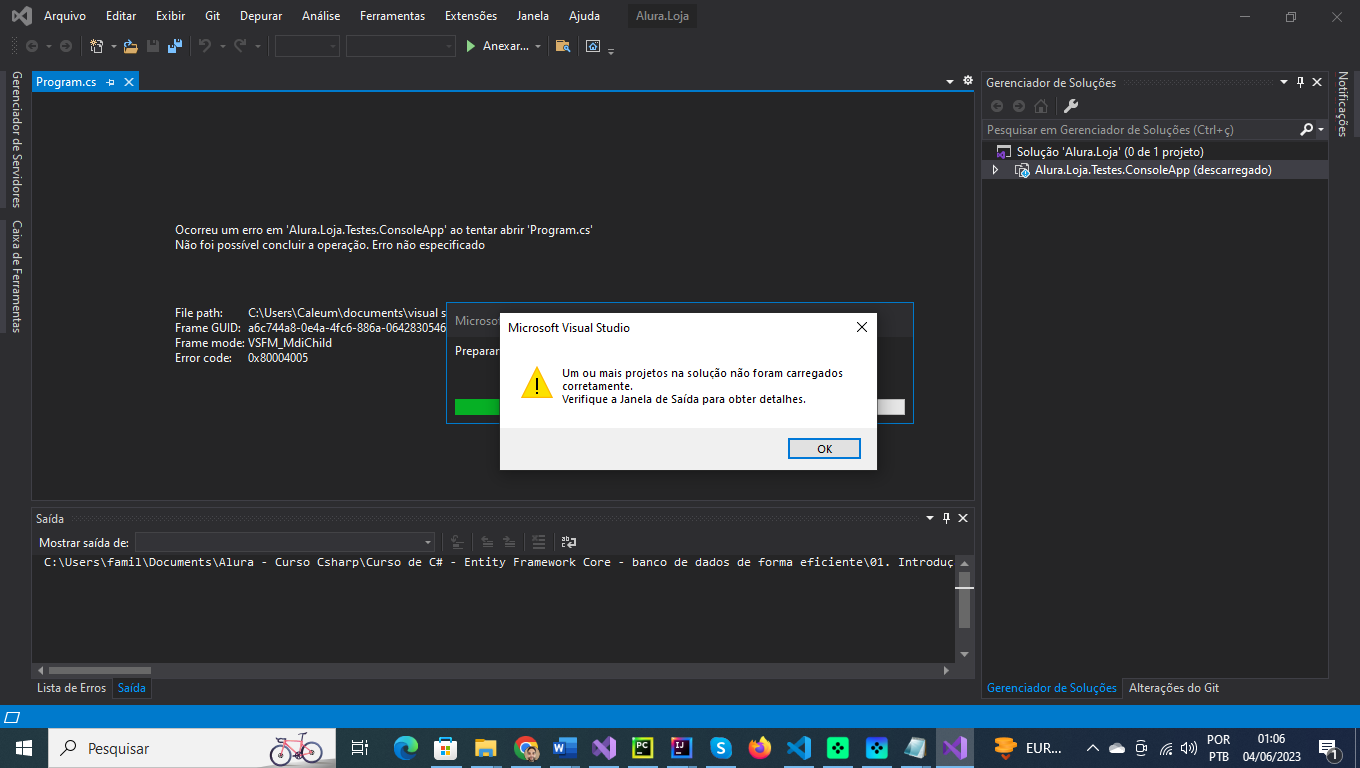Open the Arquivo menu
The height and width of the screenshot is (768, 1360).
65,16
